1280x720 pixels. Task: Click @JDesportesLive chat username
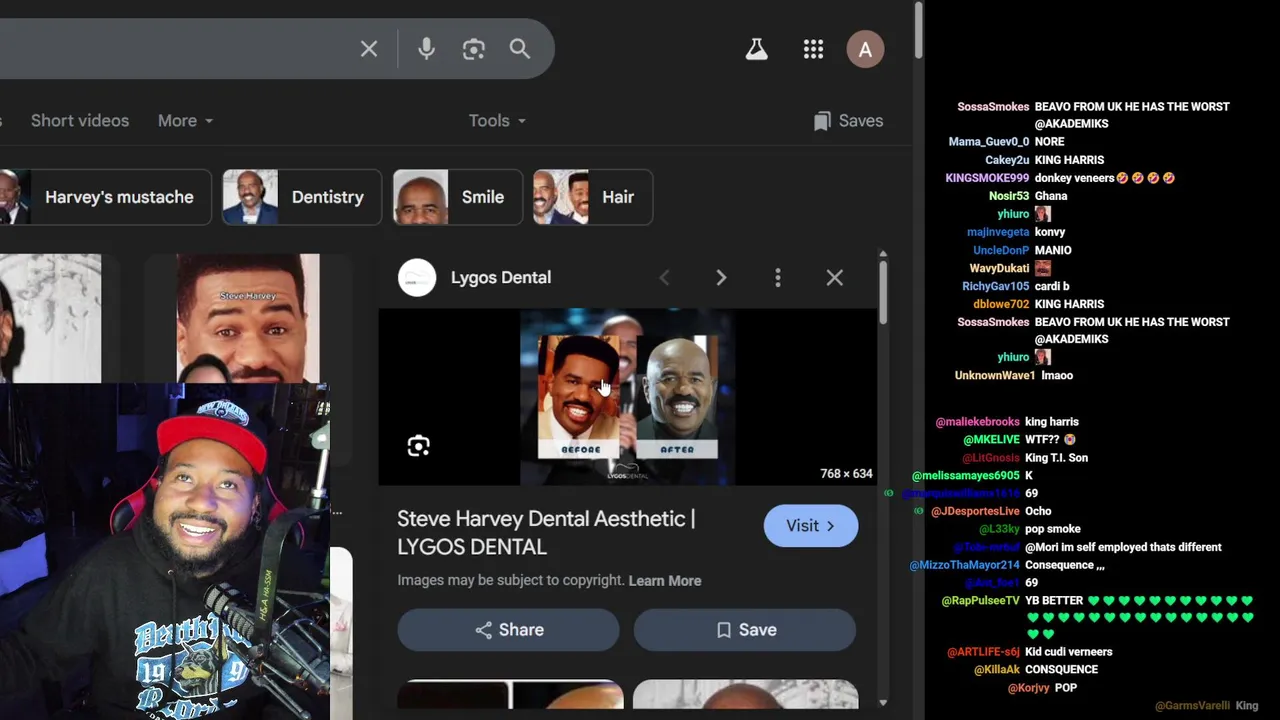(976, 512)
